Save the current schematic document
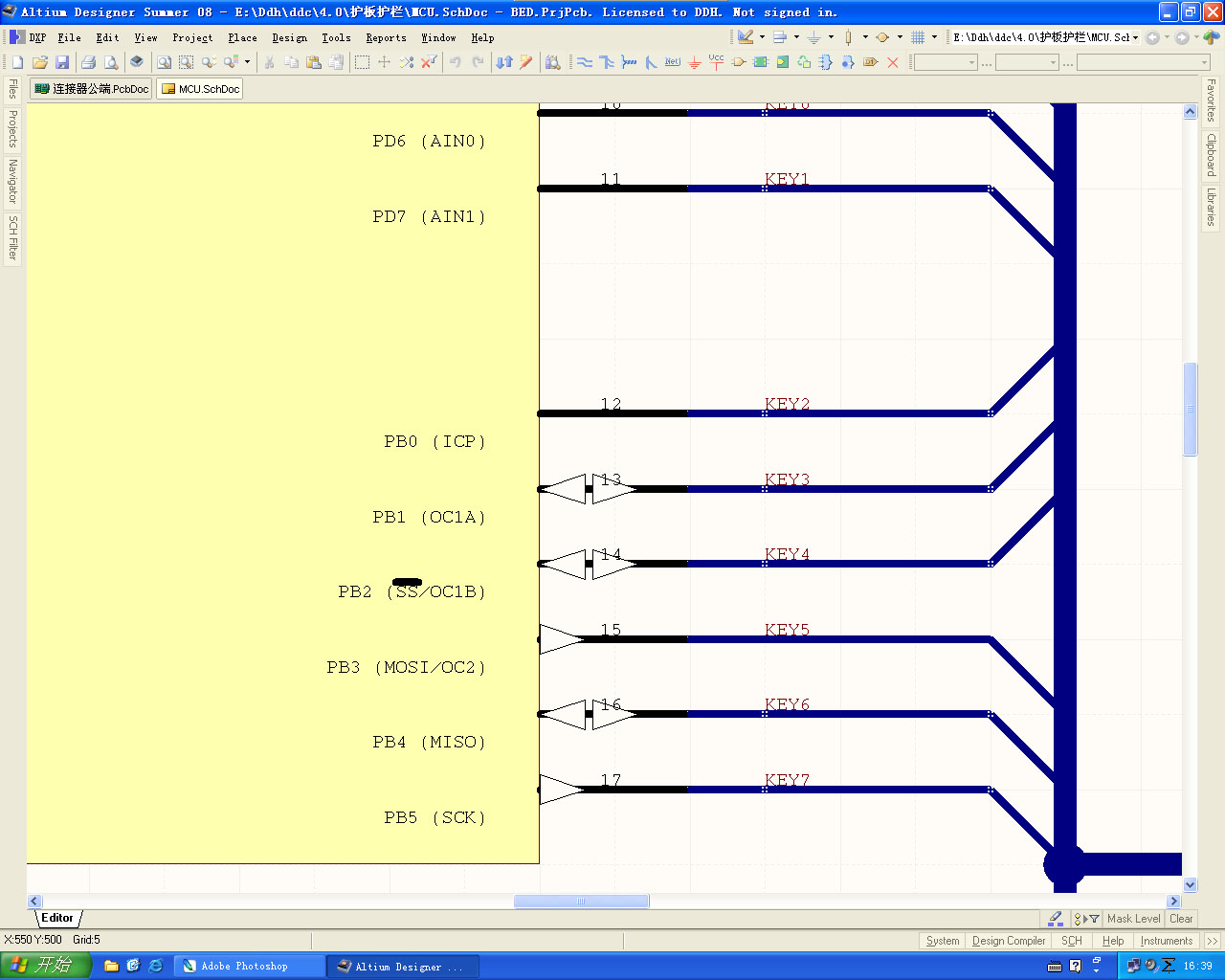Screen dimensions: 1225x980 pos(62,62)
